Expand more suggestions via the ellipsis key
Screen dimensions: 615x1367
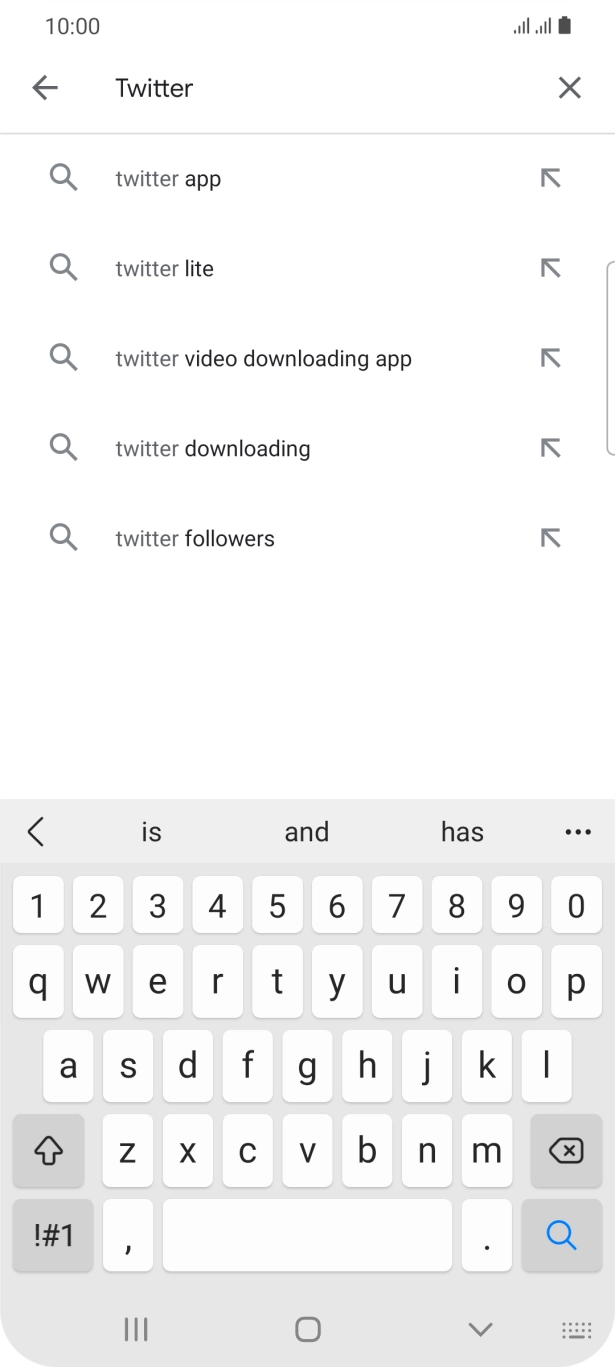(577, 831)
